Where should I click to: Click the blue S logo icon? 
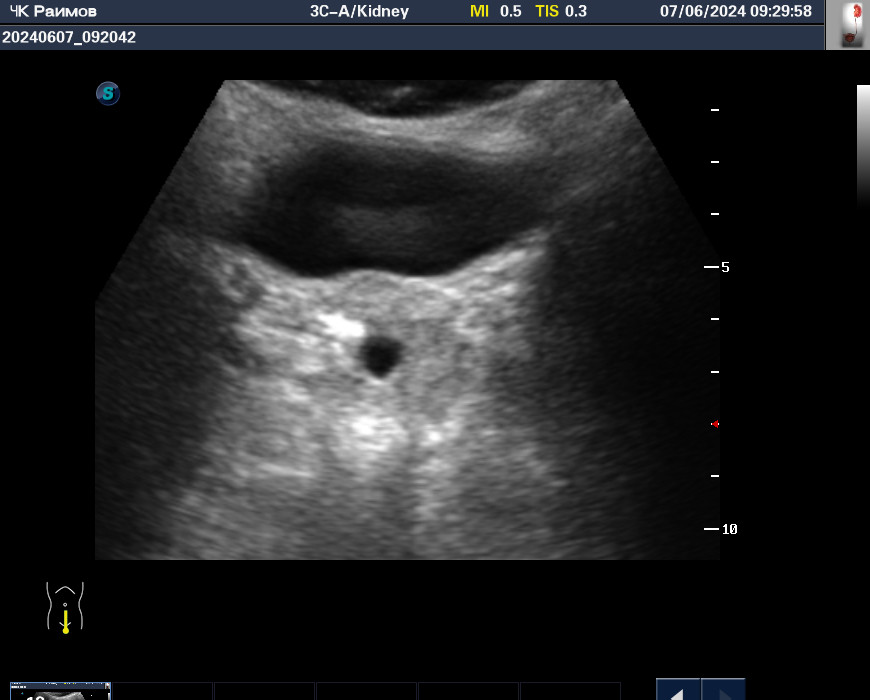108,93
